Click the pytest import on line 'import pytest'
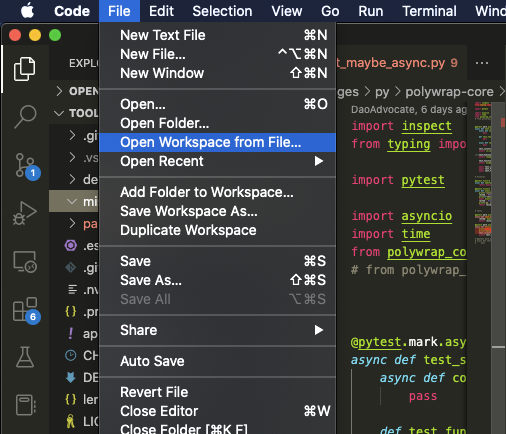The height and width of the screenshot is (434, 506). [x=423, y=180]
